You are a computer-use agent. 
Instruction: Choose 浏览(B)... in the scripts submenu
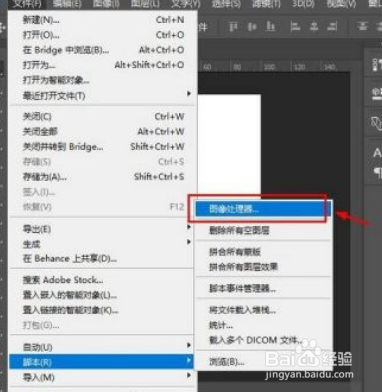click(263, 362)
